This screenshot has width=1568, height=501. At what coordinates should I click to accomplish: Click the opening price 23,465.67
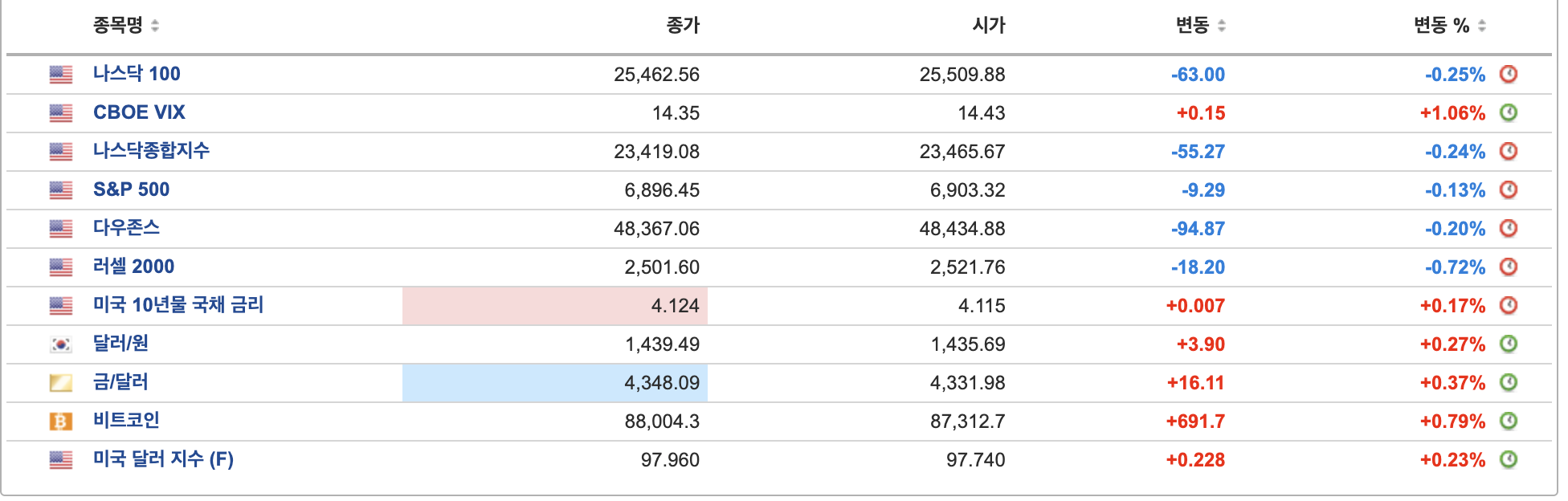pyautogui.click(x=962, y=152)
